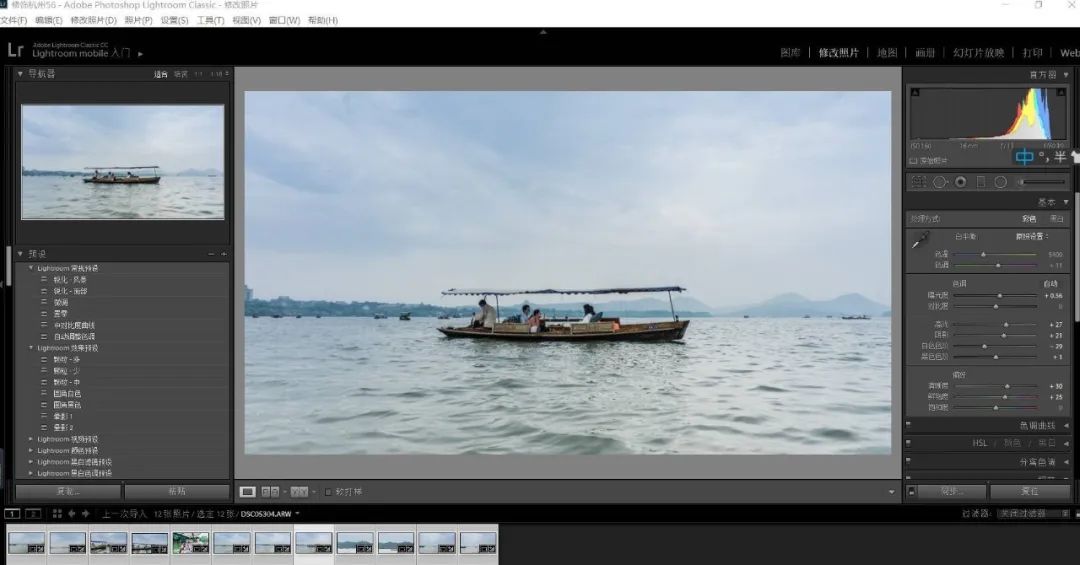The width and height of the screenshot is (1080, 565).
Task: Select the Spot Removal tool
Action: tap(940, 182)
